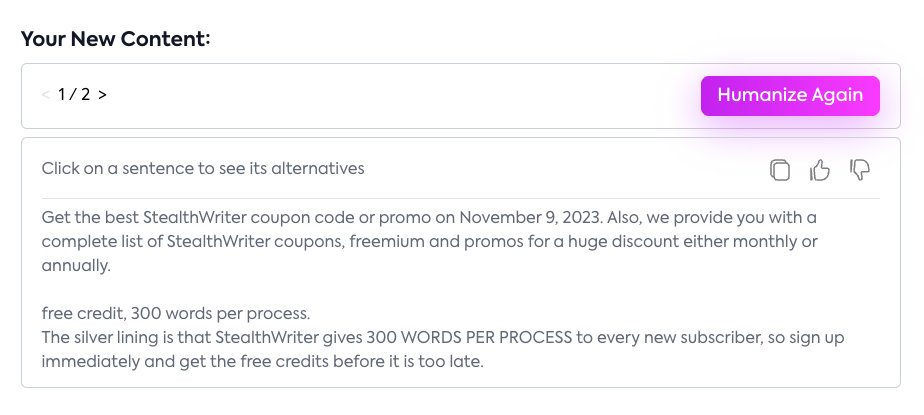The image size is (924, 415).
Task: Click the thumbs down icon
Action: tap(859, 170)
